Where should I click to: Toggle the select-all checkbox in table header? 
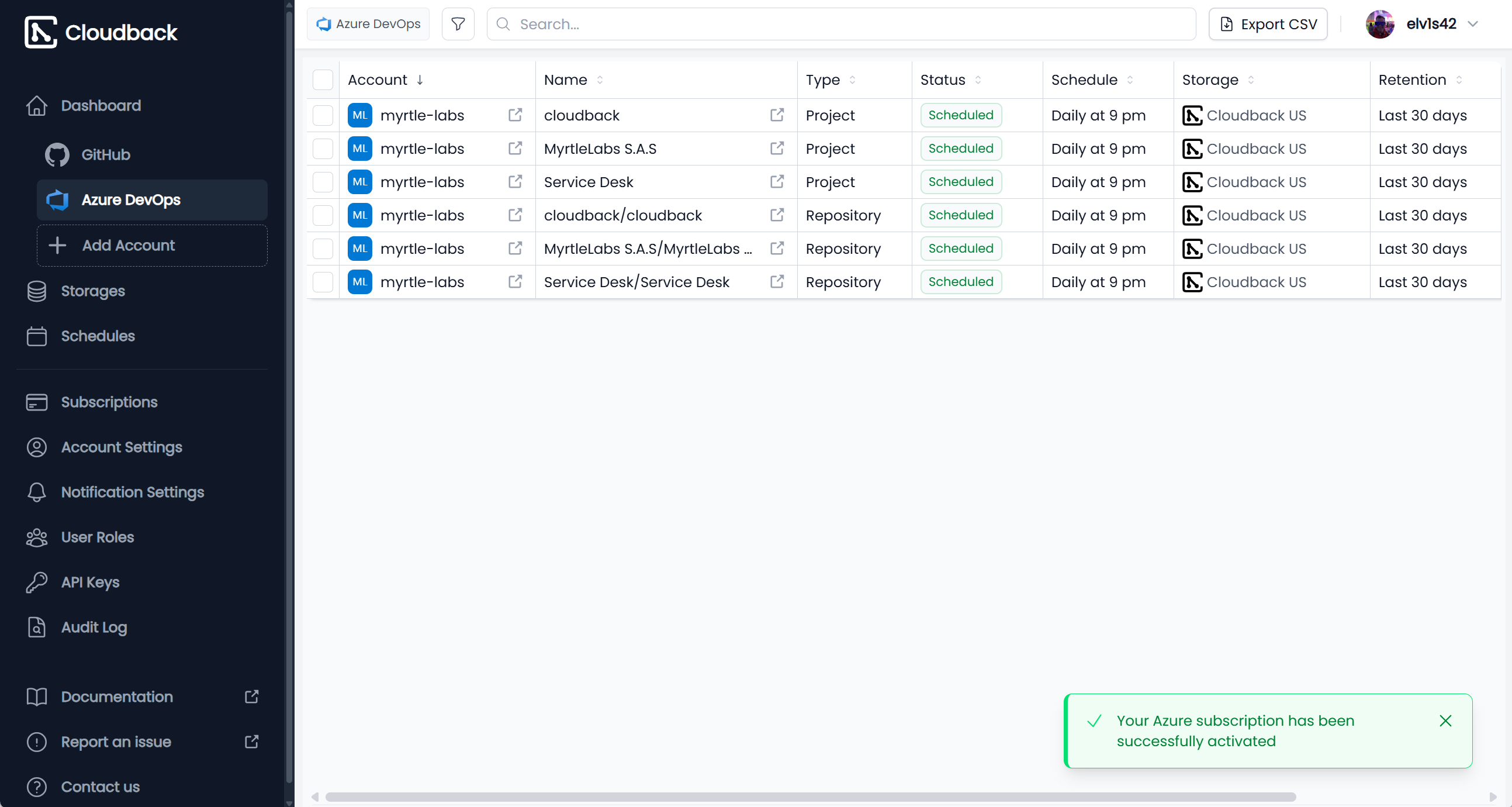323,80
